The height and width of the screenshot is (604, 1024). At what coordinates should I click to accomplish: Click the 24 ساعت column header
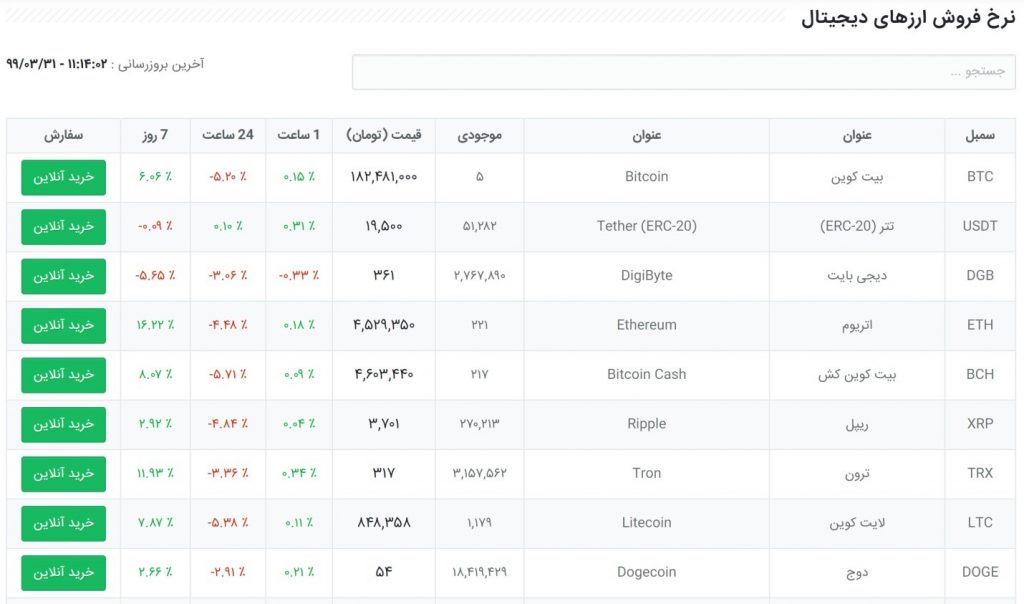tap(227, 135)
